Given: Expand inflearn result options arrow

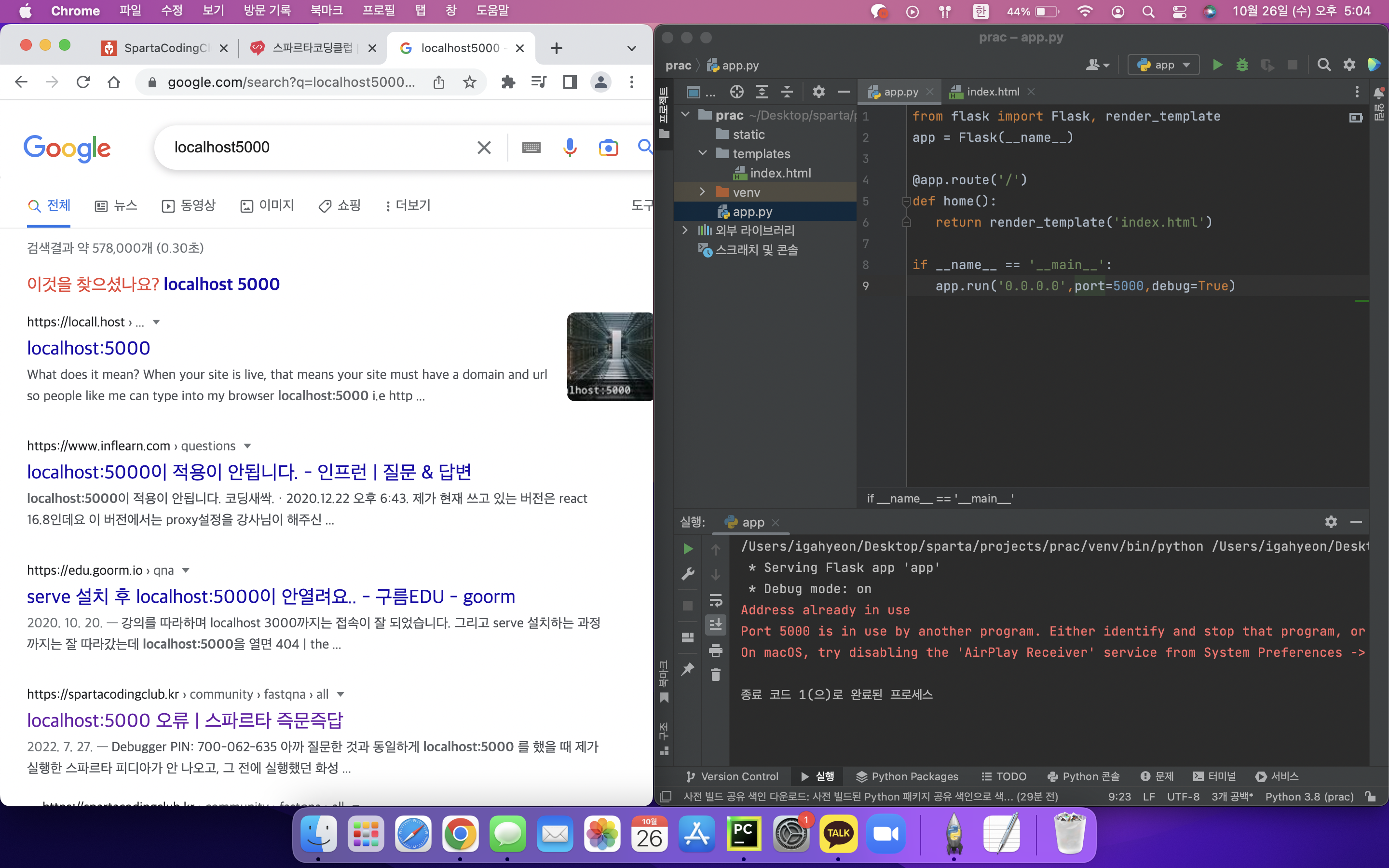Looking at the screenshot, I should tap(247, 446).
